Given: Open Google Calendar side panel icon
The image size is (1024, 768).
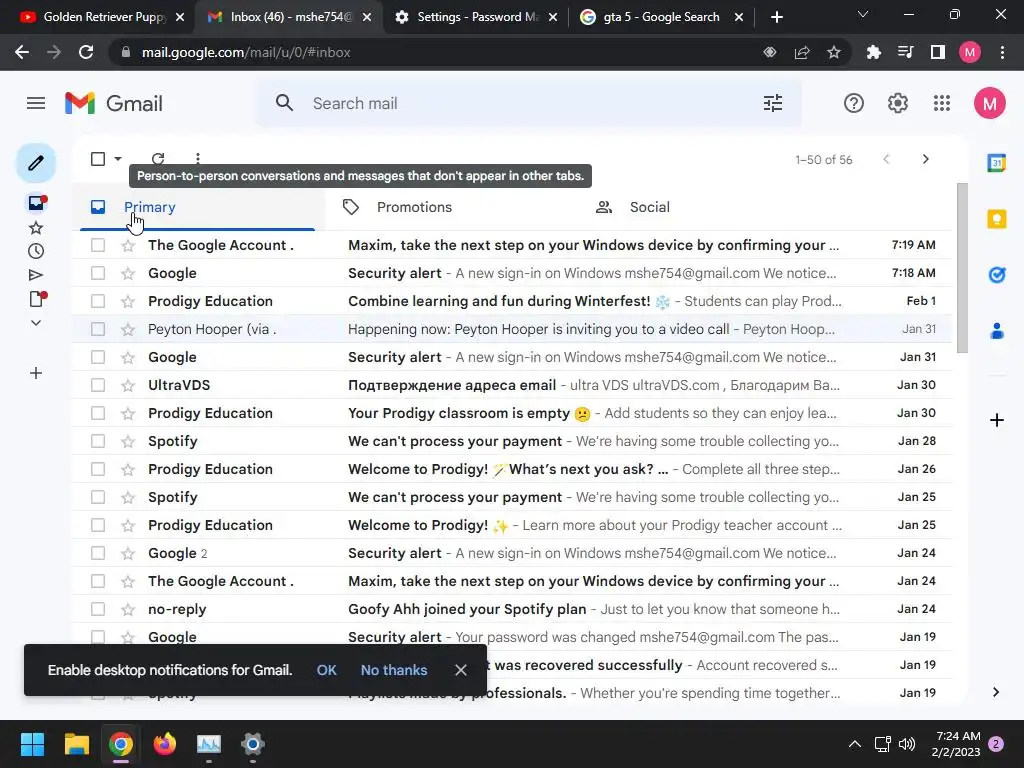Looking at the screenshot, I should (x=997, y=163).
